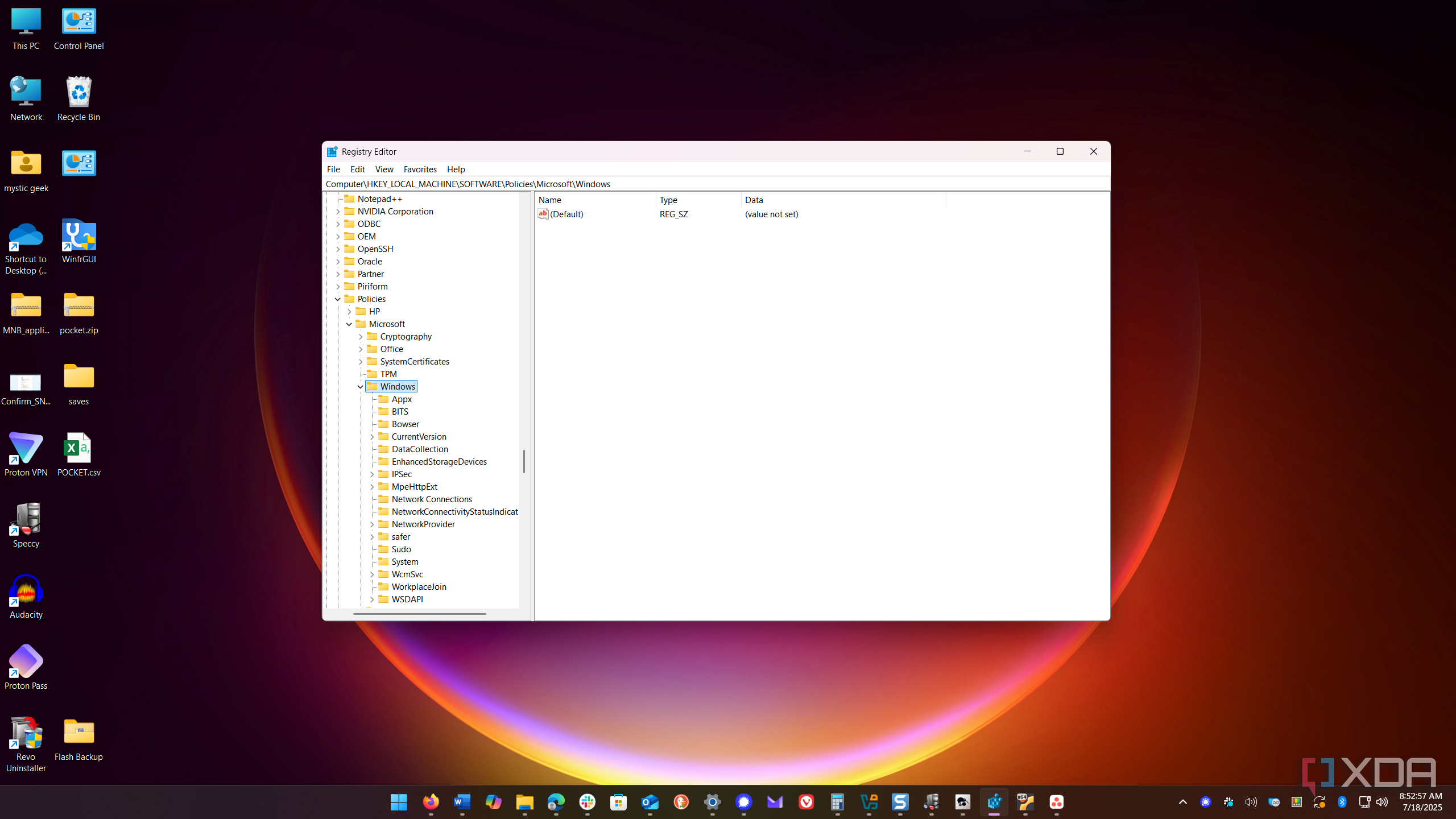This screenshot has width=1456, height=819.
Task: Collapse the Policies key
Action: click(x=338, y=299)
